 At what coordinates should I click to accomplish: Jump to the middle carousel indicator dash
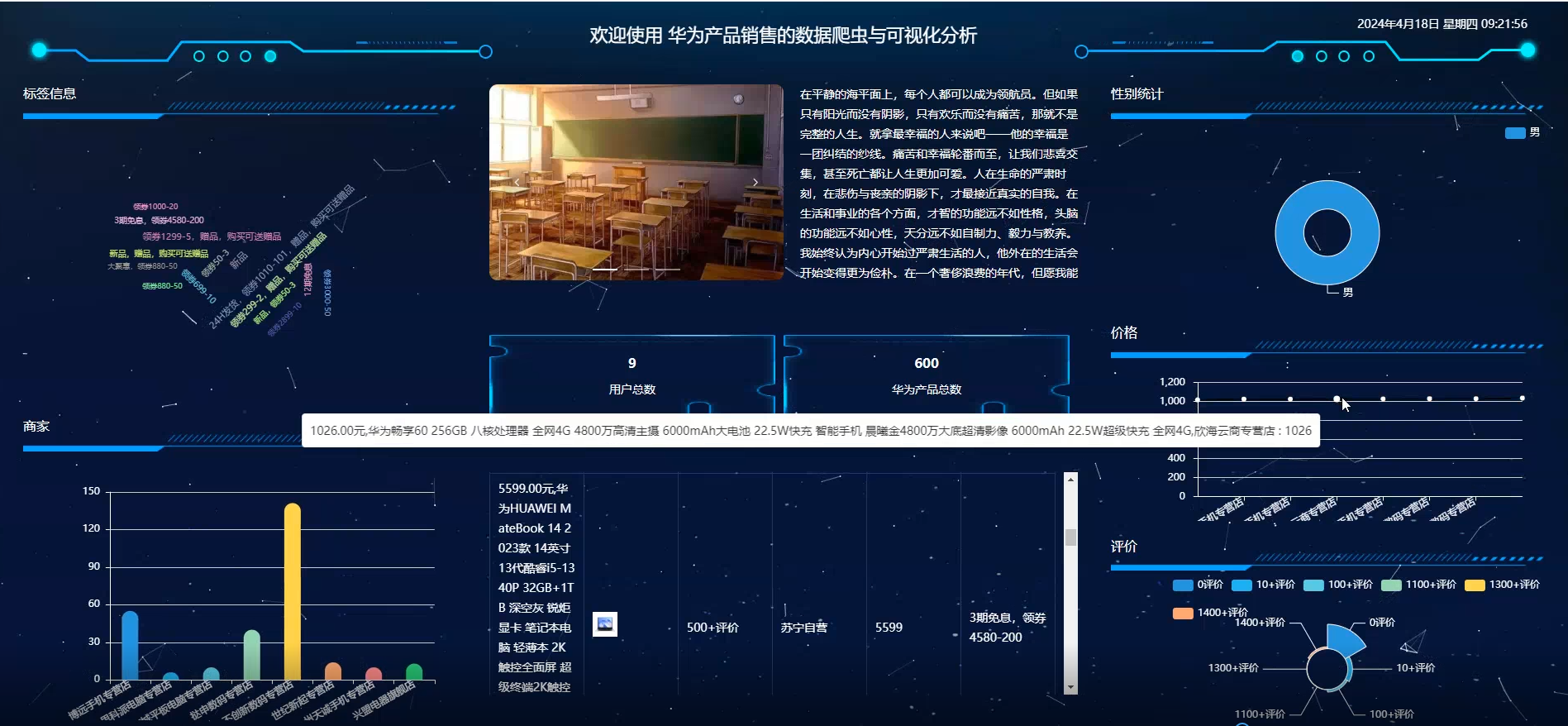pos(636,270)
